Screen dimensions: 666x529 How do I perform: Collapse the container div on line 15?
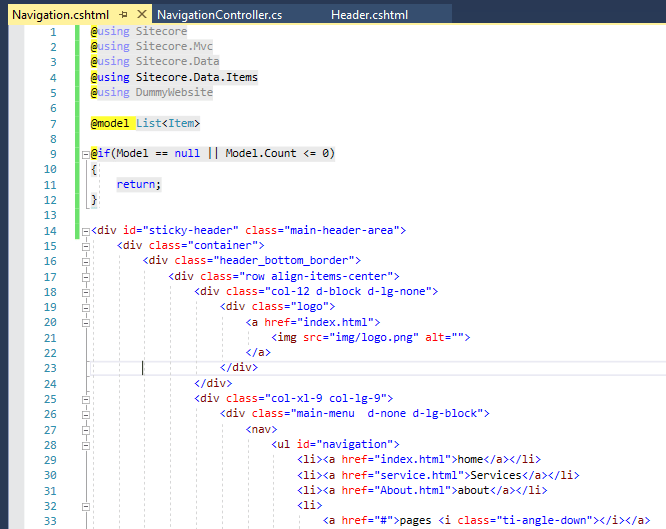coord(87,245)
